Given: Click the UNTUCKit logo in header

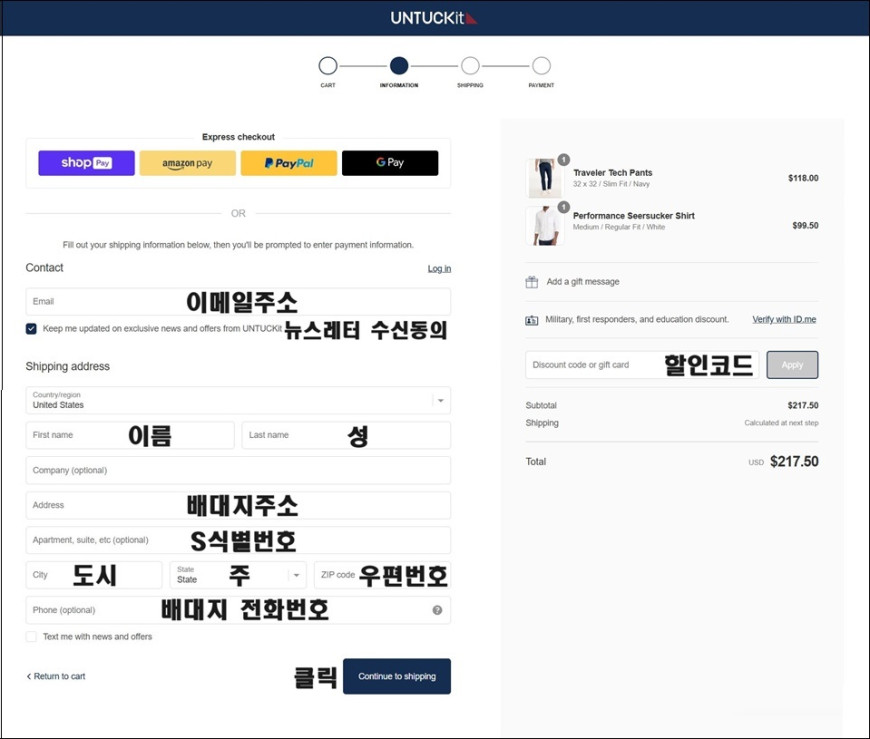Looking at the screenshot, I should (x=433, y=18).
